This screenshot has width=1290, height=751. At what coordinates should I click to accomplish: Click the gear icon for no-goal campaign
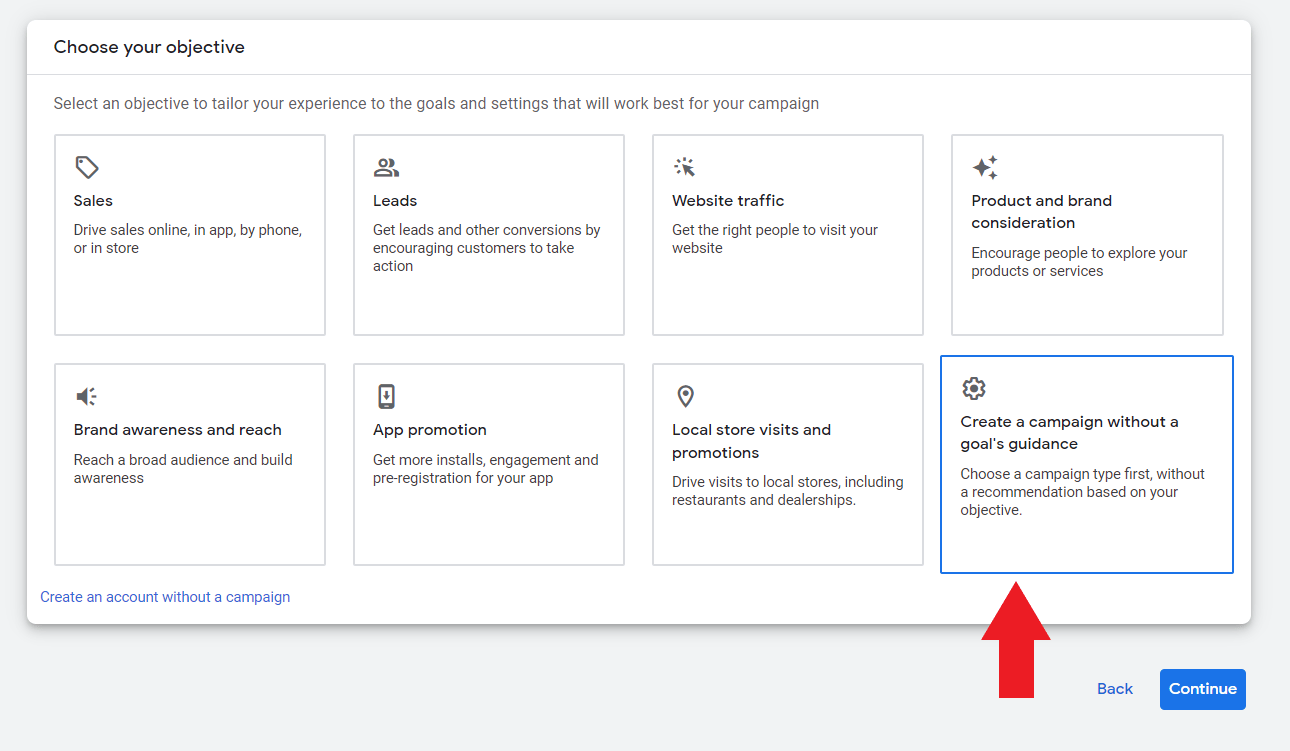[x=973, y=388]
